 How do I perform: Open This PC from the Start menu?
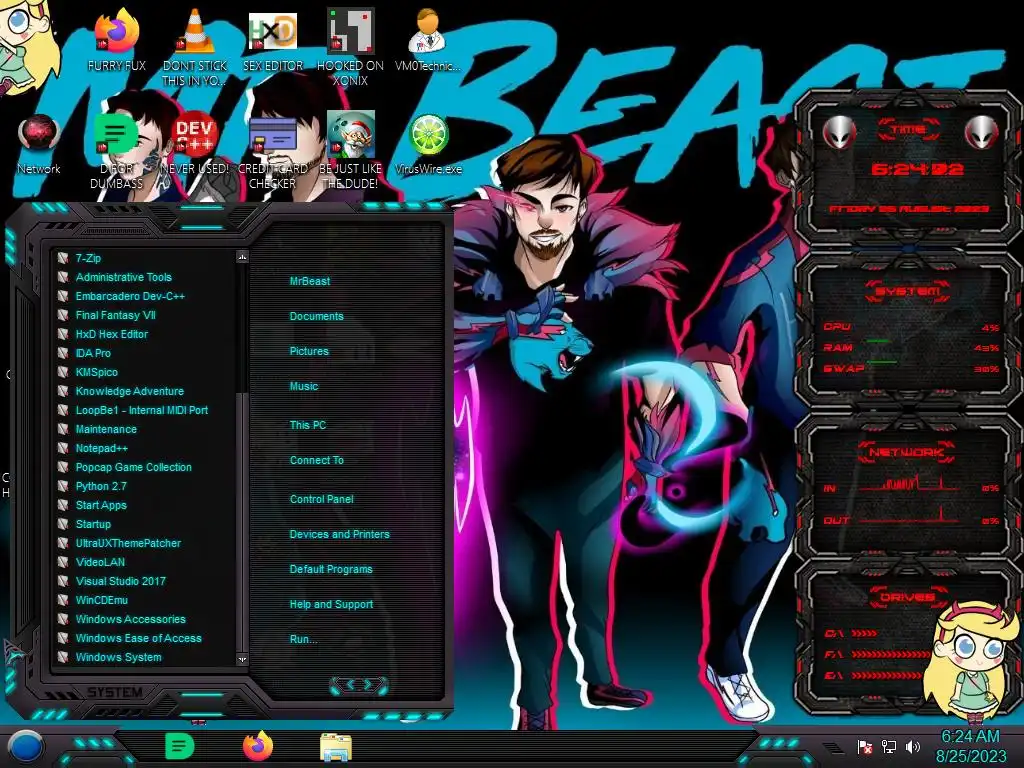click(x=308, y=425)
